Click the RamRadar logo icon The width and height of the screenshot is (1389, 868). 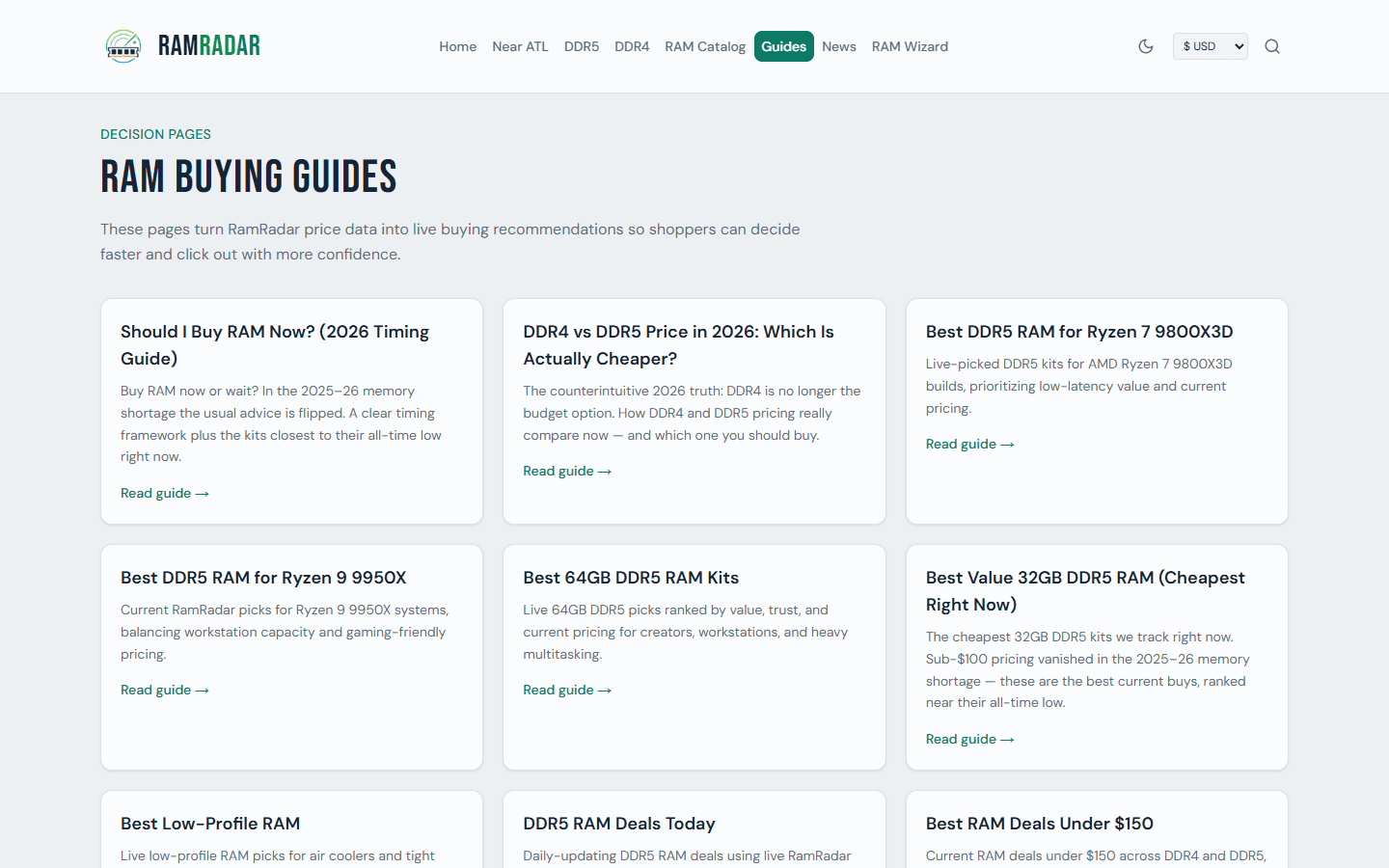123,46
